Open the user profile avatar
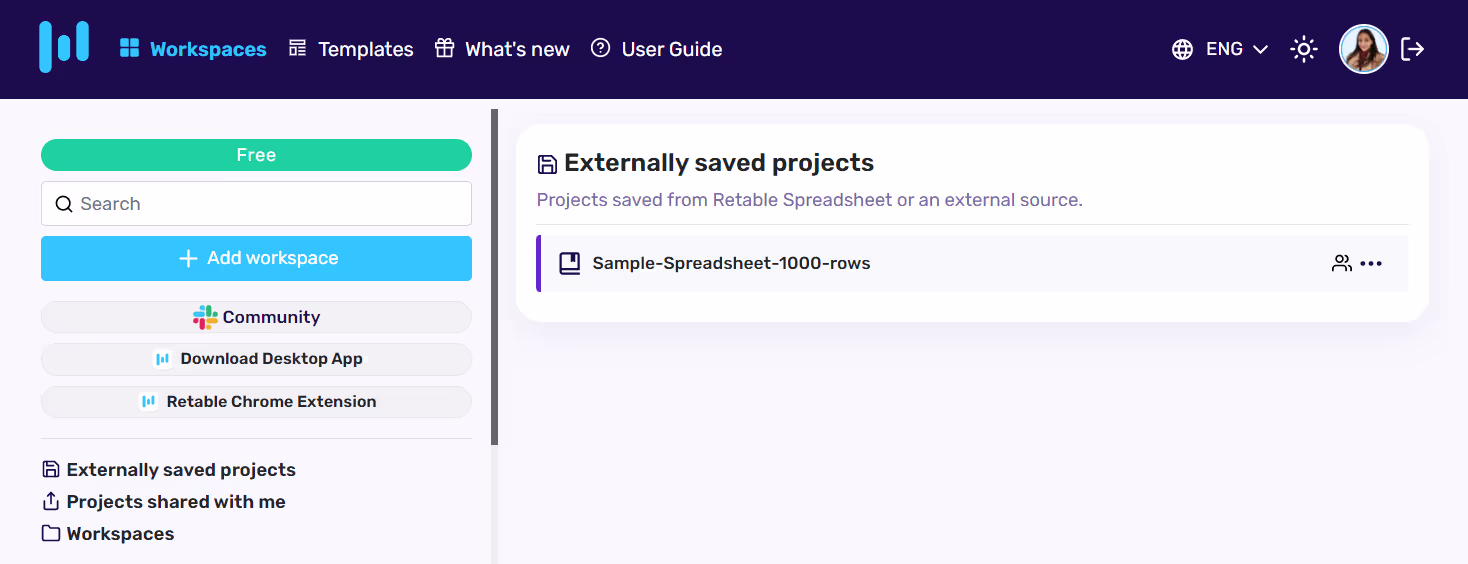Image resolution: width=1468 pixels, height=564 pixels. [1364, 49]
